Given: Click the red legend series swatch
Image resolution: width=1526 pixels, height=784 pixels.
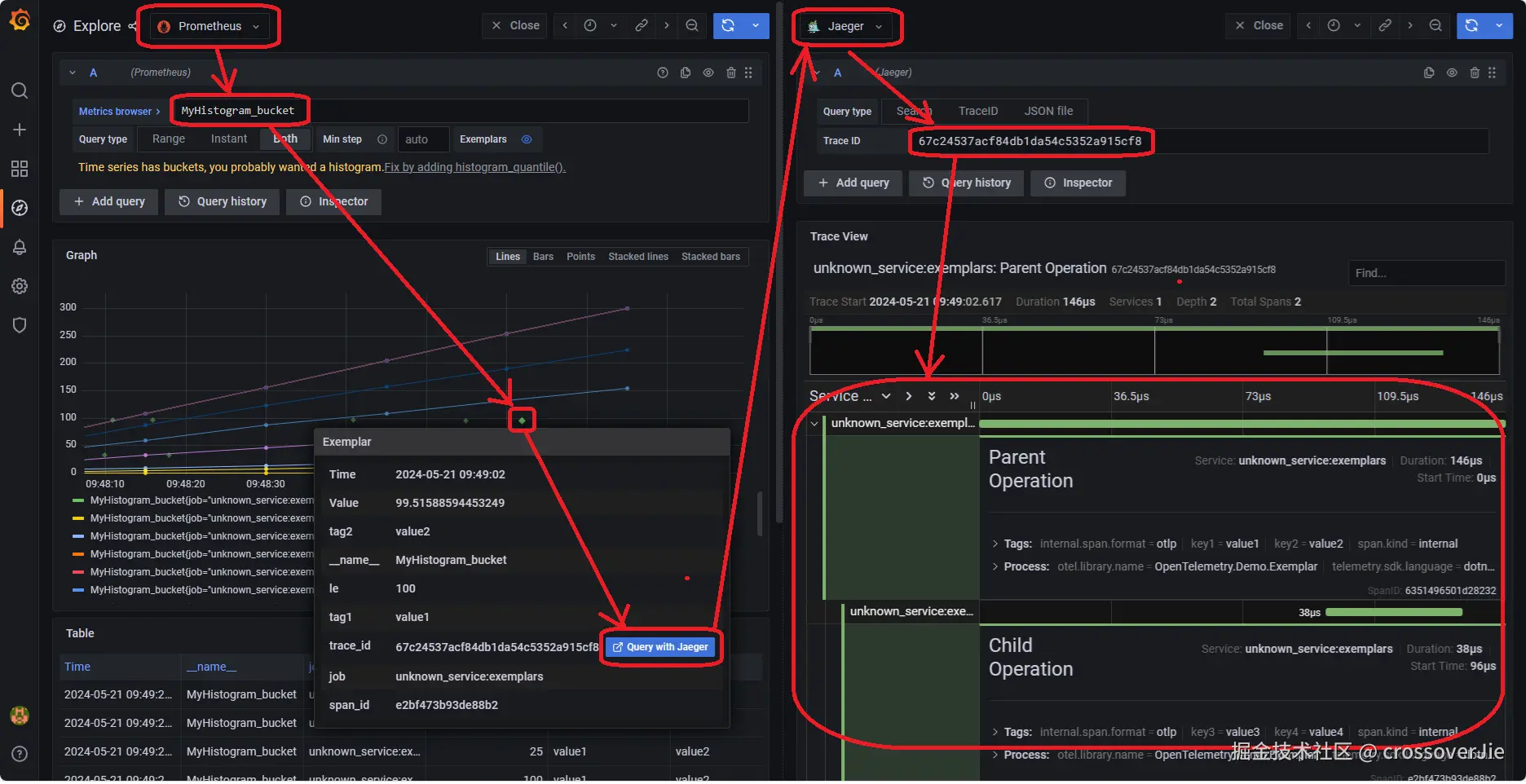Looking at the screenshot, I should (78, 572).
